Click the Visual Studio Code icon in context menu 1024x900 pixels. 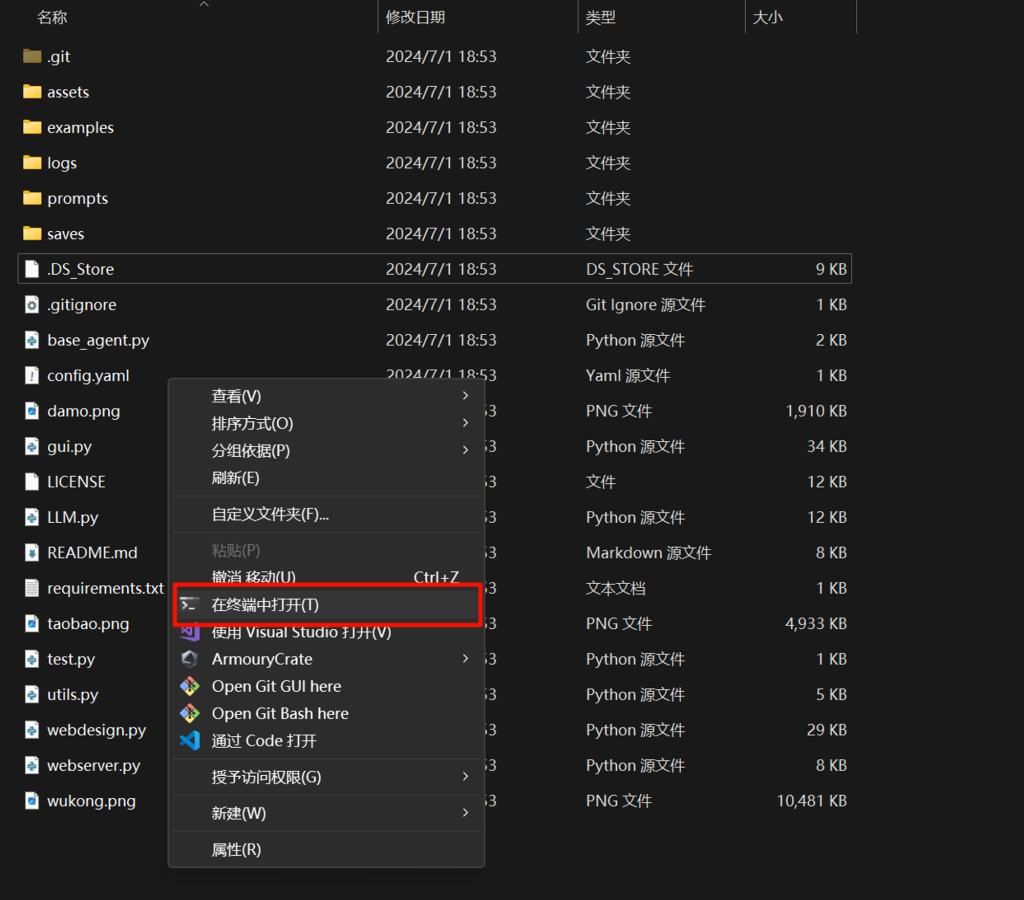click(x=189, y=741)
